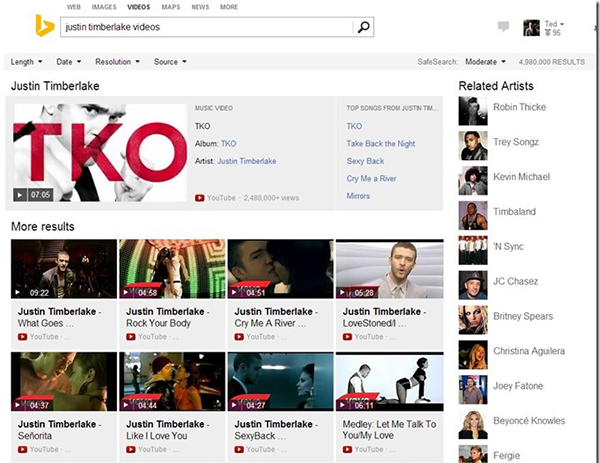
Task: Open related artist Robin Thicke
Action: coord(519,107)
